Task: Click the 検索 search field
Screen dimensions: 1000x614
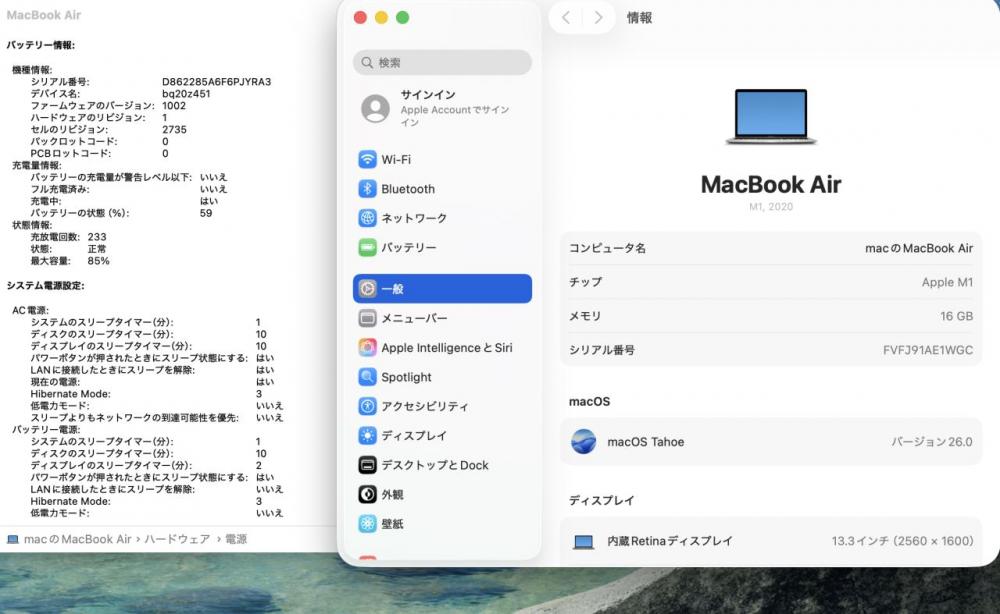Action: tap(442, 62)
